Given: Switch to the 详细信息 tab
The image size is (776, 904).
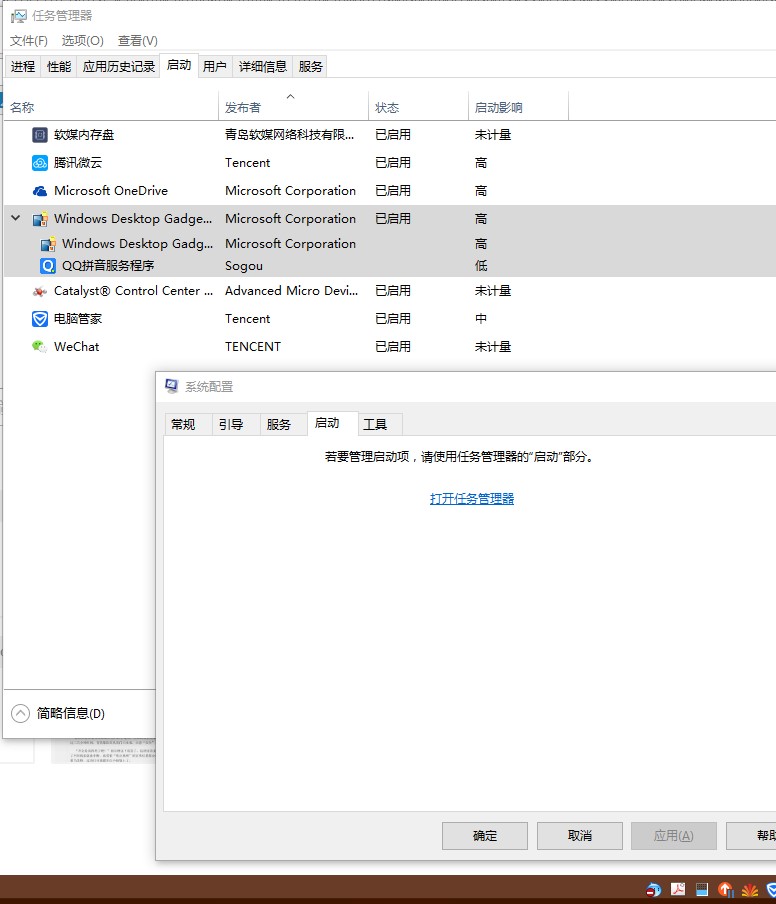Looking at the screenshot, I should (262, 67).
